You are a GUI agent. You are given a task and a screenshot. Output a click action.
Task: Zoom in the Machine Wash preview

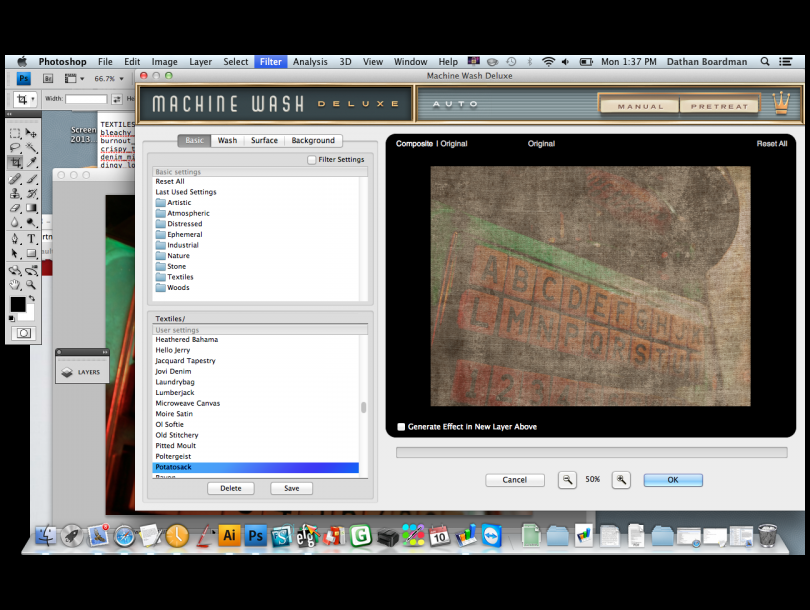coord(621,480)
